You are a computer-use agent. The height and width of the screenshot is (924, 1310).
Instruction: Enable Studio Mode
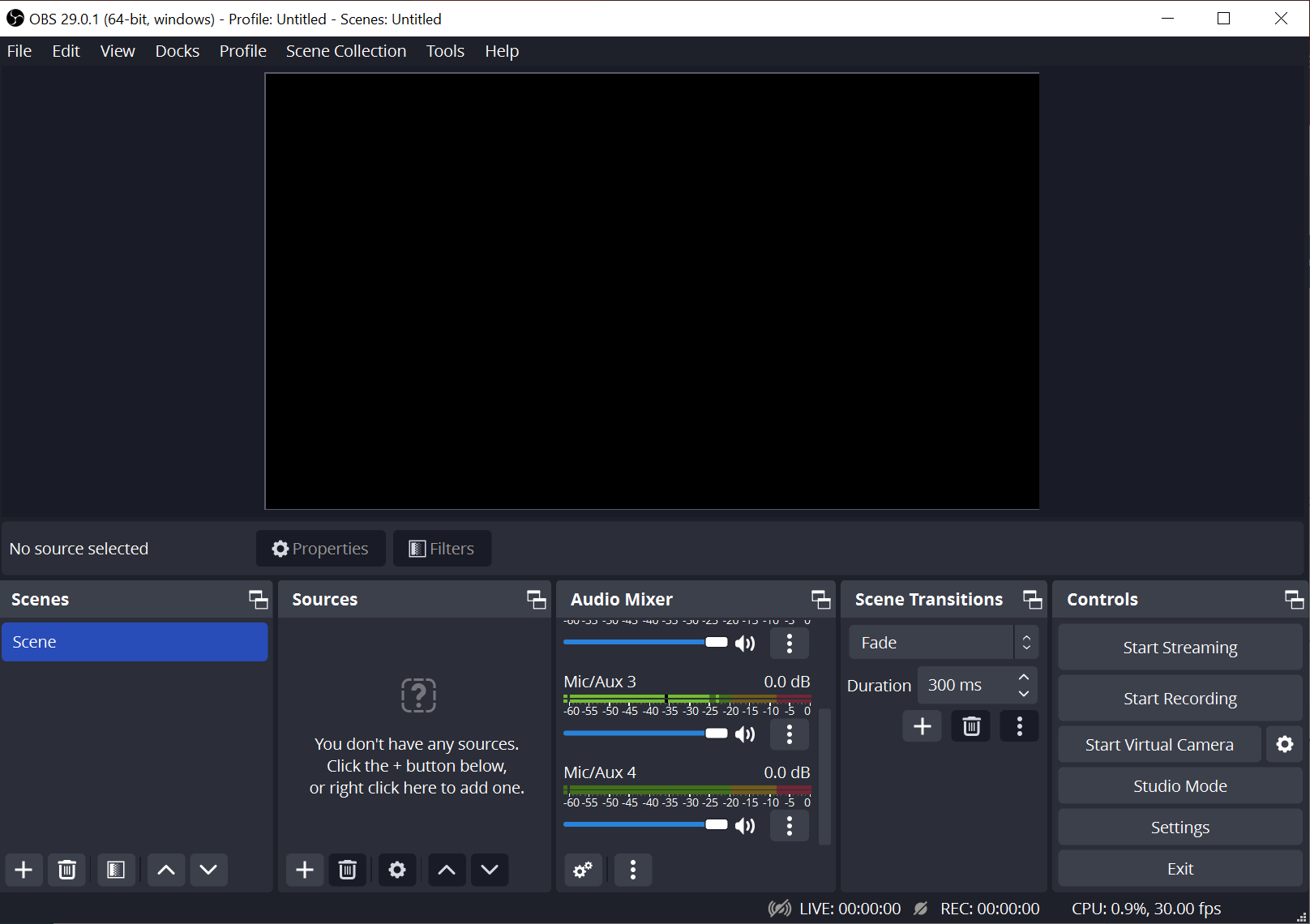(1180, 786)
